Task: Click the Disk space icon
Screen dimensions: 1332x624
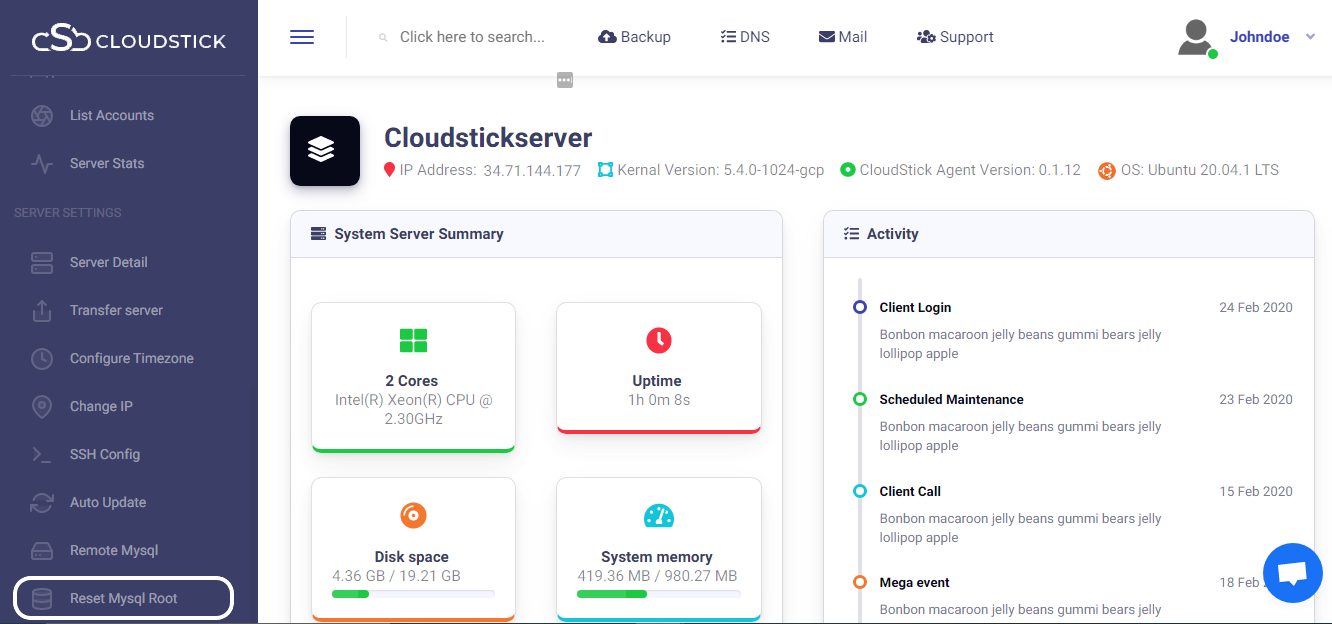Action: pos(413,516)
